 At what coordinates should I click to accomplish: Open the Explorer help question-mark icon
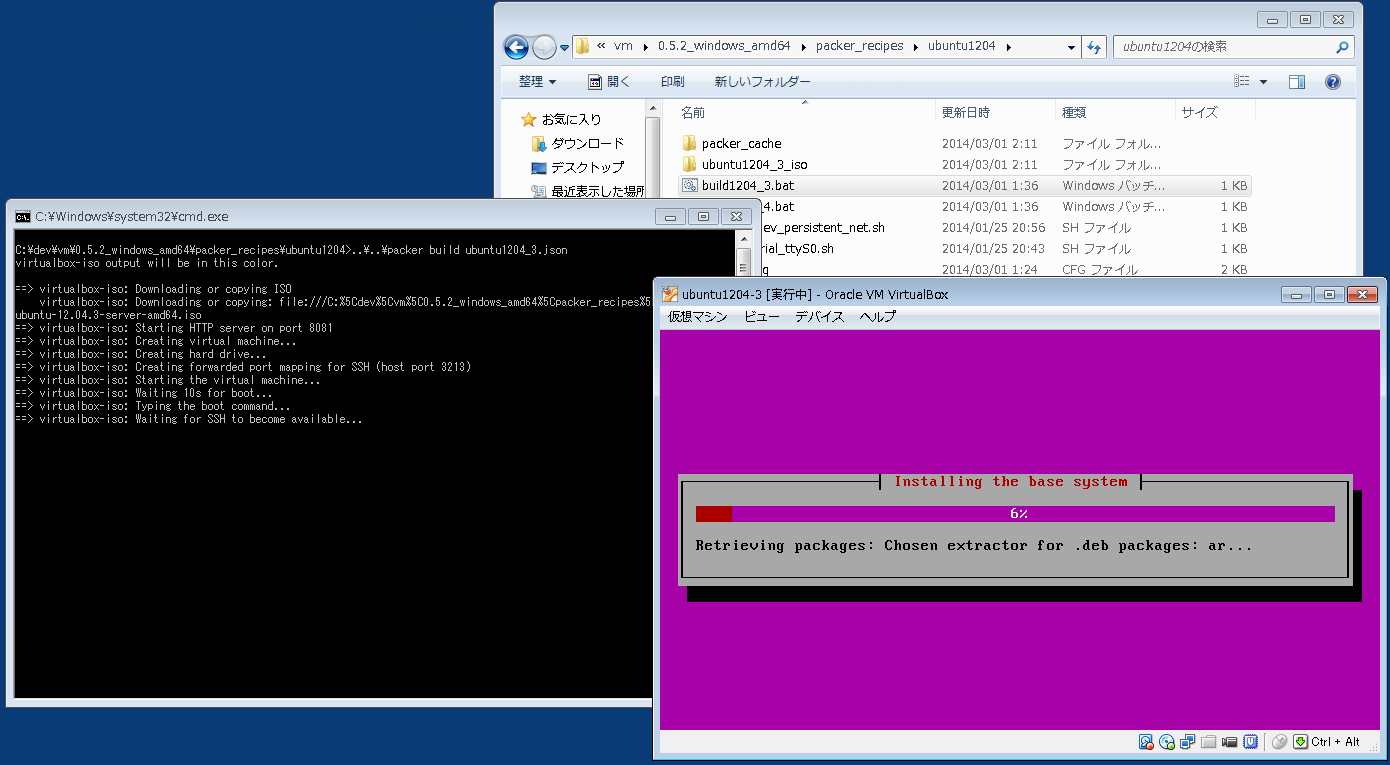tap(1332, 82)
